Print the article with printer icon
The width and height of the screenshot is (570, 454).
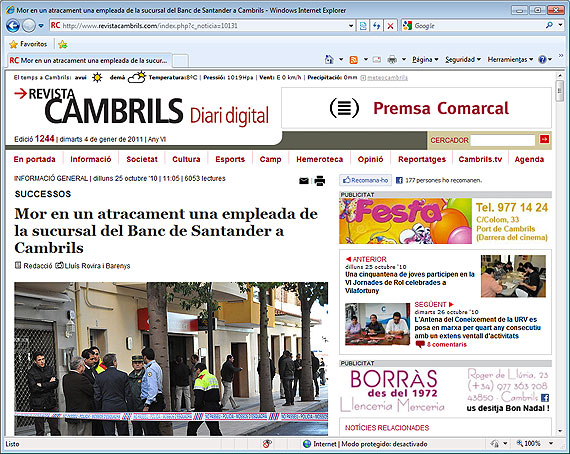pos(320,181)
